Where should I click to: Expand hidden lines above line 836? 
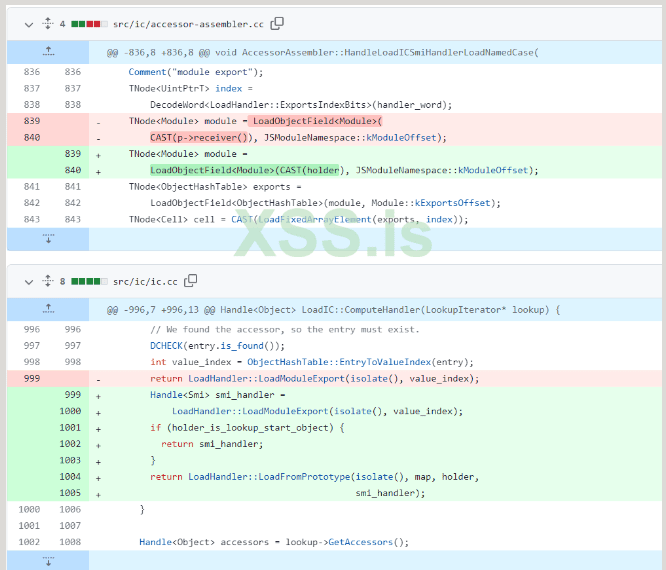point(47,52)
